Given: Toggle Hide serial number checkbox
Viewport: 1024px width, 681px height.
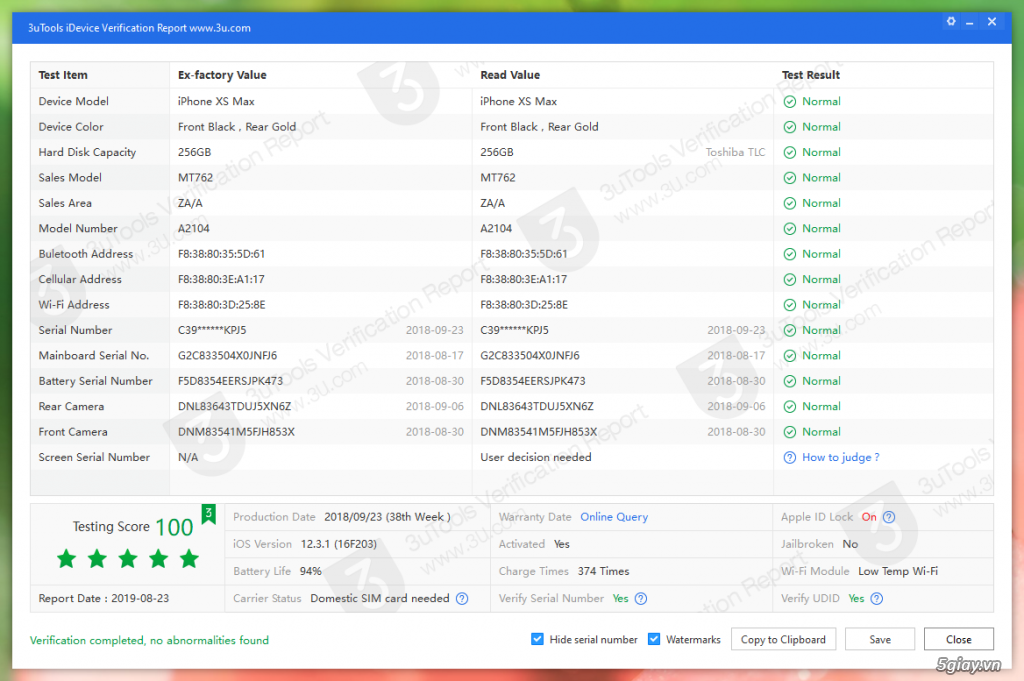Looking at the screenshot, I should 537,639.
